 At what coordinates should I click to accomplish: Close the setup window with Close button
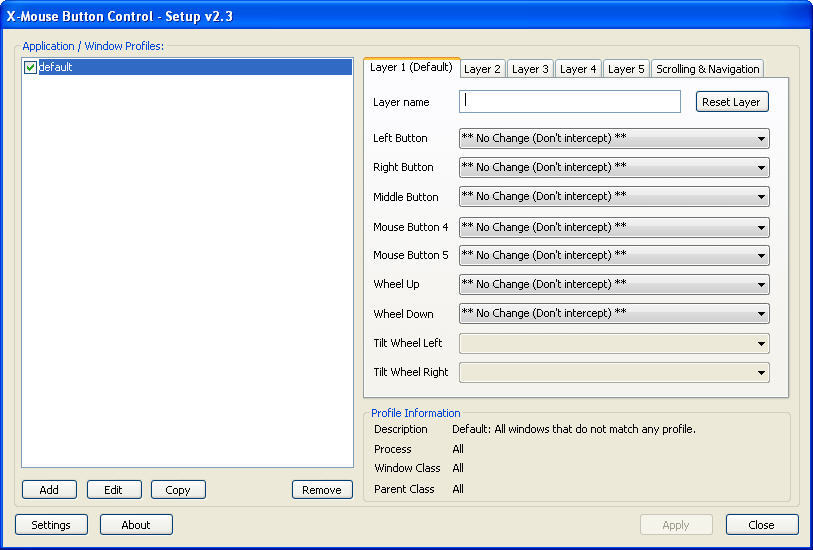(762, 525)
